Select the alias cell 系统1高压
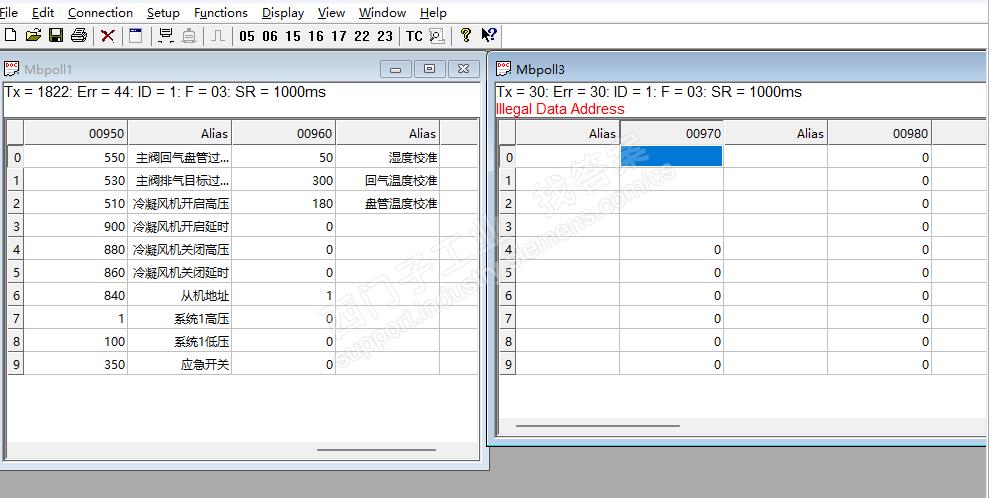The width and height of the screenshot is (989, 498). (180, 318)
